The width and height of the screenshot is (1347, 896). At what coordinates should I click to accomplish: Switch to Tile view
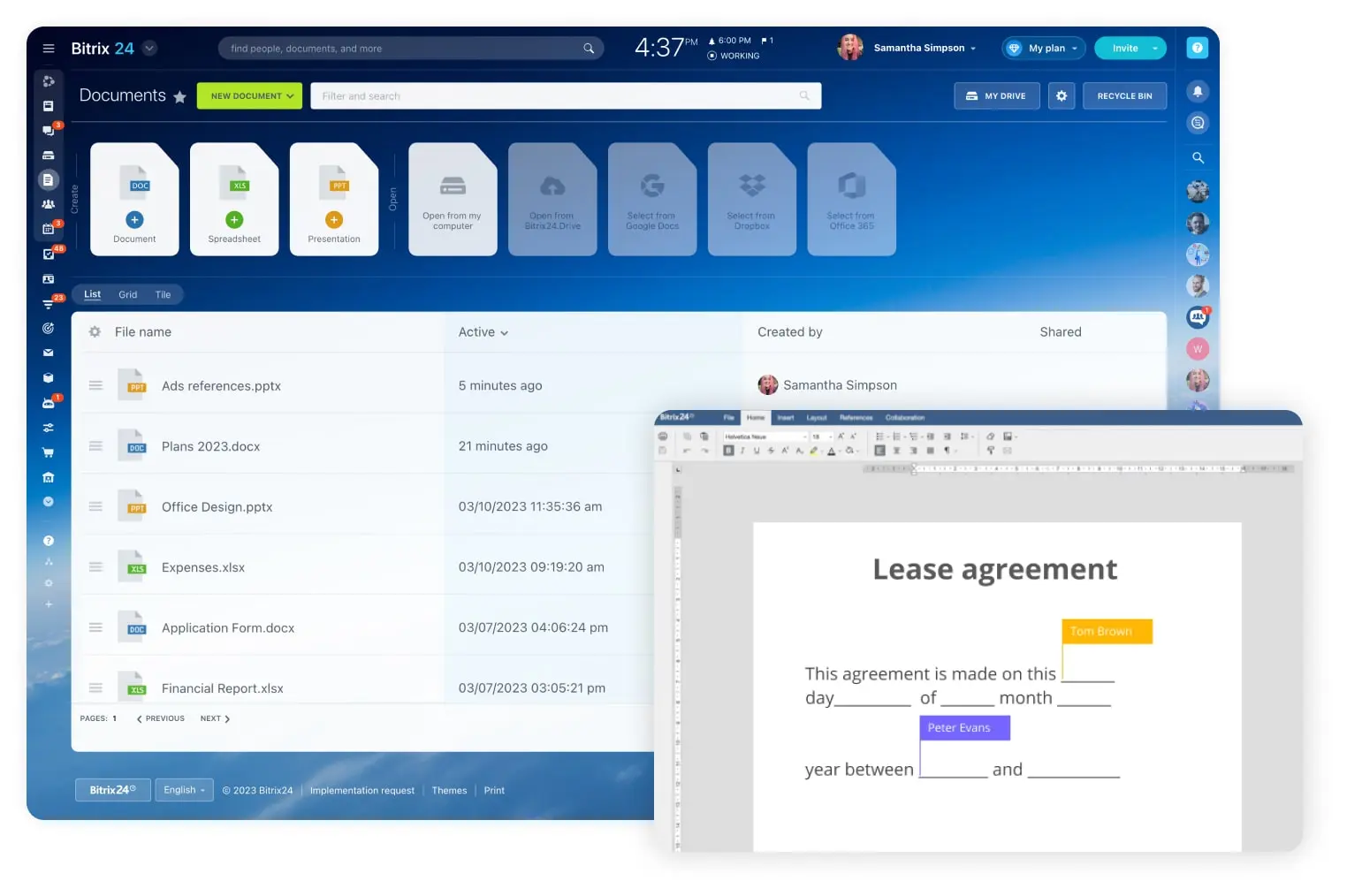tap(163, 295)
